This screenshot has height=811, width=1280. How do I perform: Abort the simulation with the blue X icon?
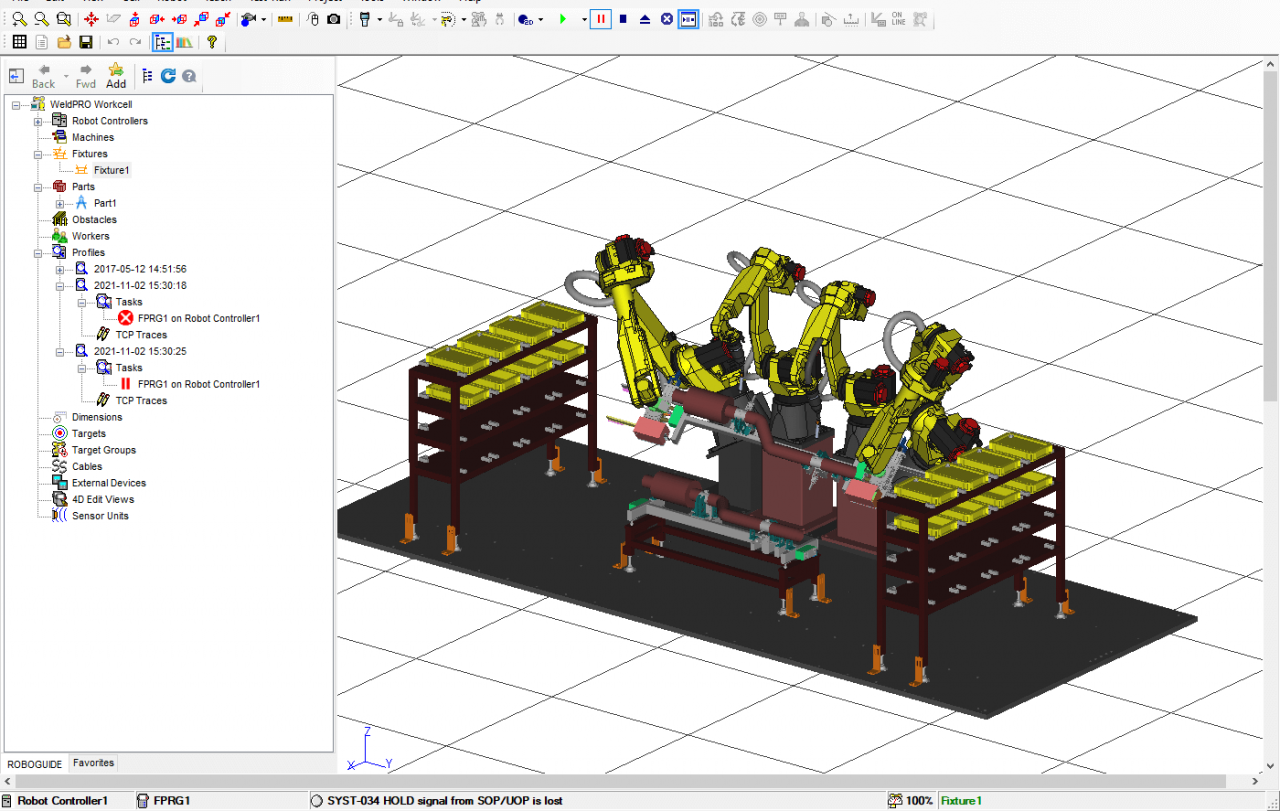666,18
